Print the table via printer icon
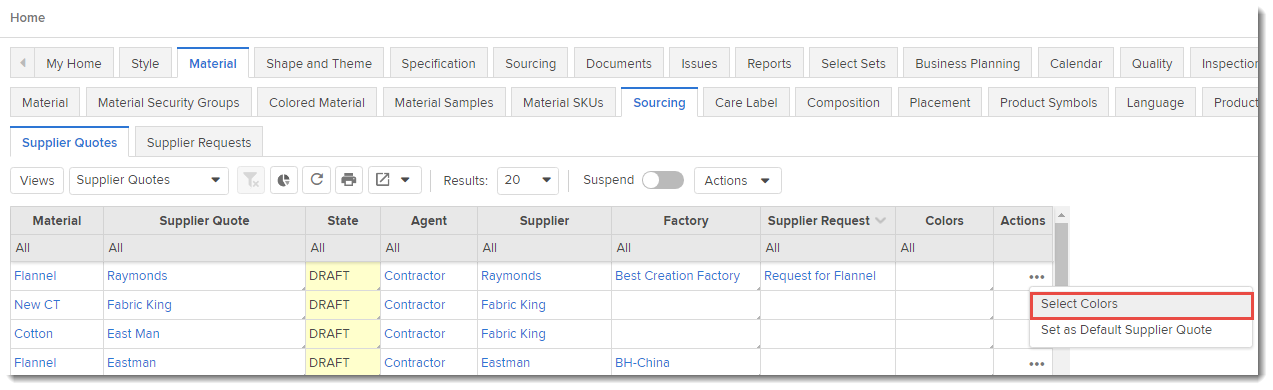Image resolution: width=1273 pixels, height=390 pixels. (x=349, y=181)
